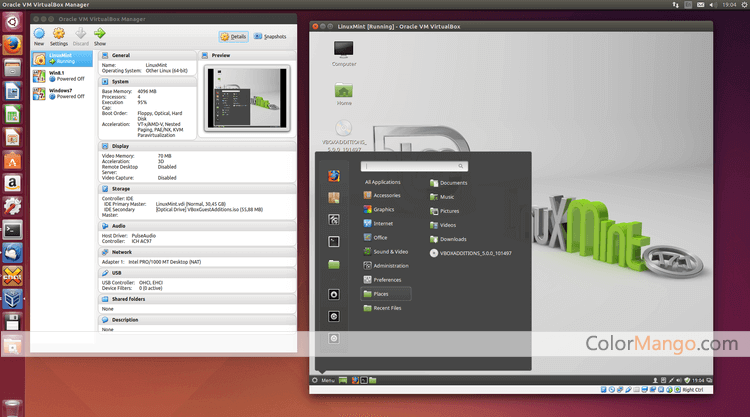
Task: Open the VBOXADDITIONS disc desktop icon
Action: tap(343, 135)
